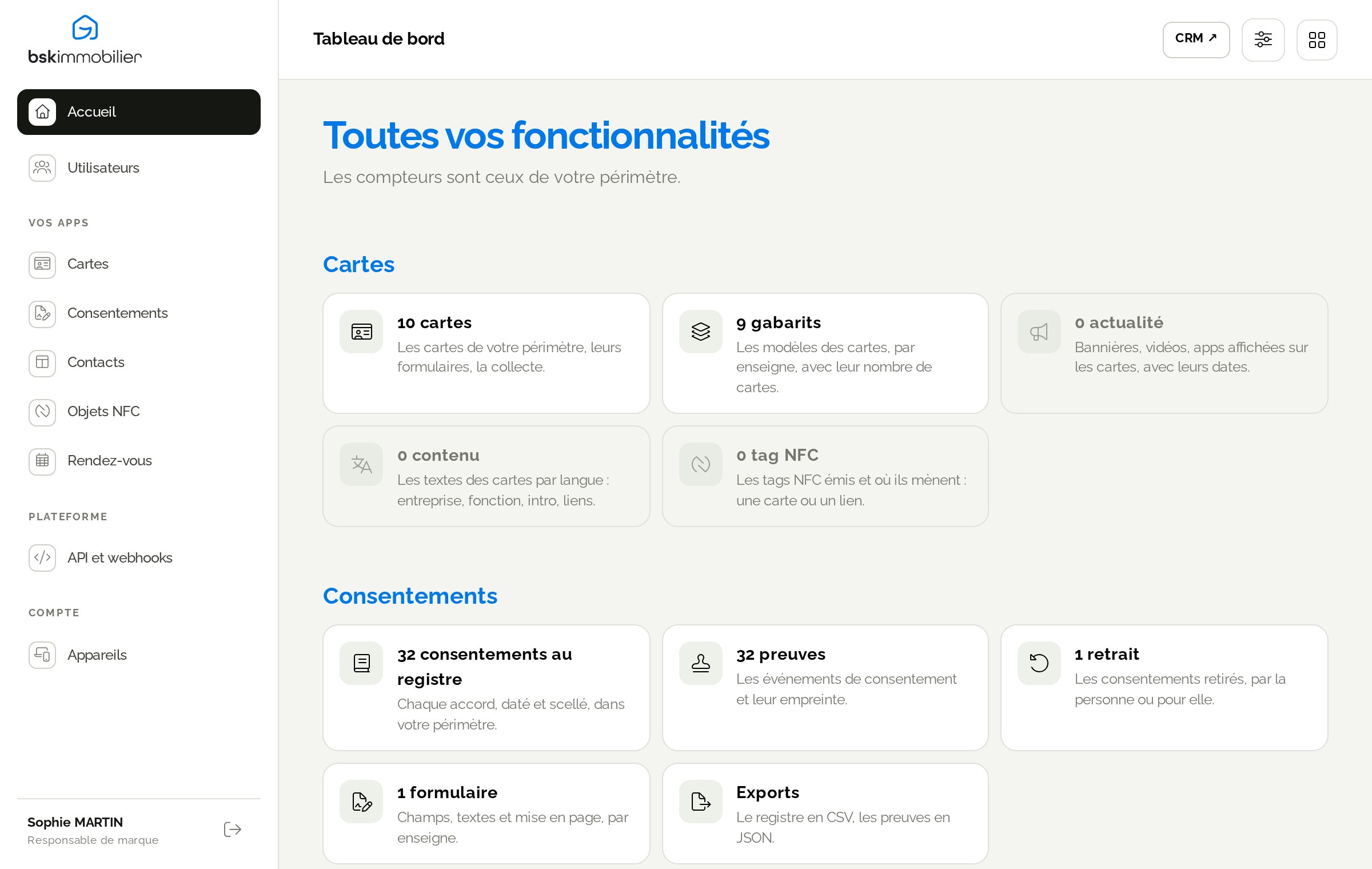
Task: Click the Appareils devices icon
Action: point(42,655)
